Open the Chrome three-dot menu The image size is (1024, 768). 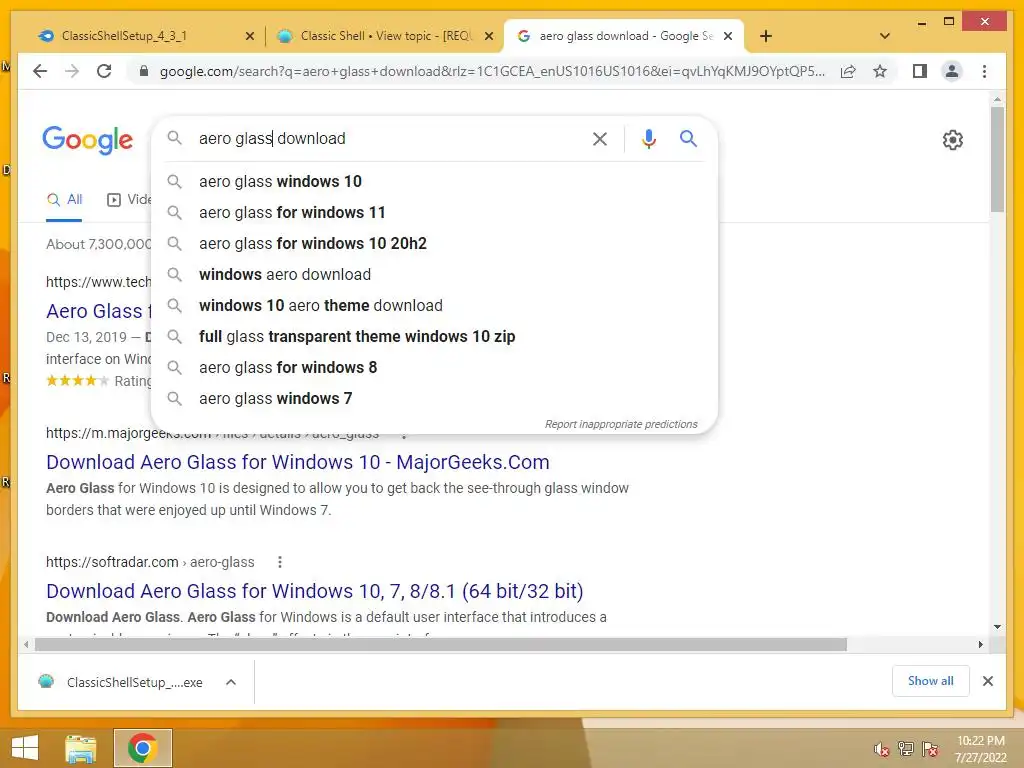(984, 71)
